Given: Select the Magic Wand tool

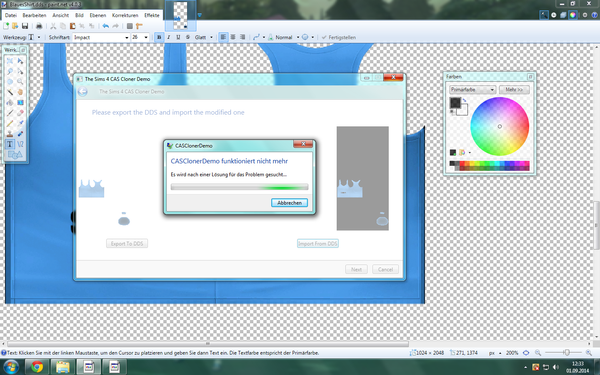Looking at the screenshot, I should coord(10,92).
